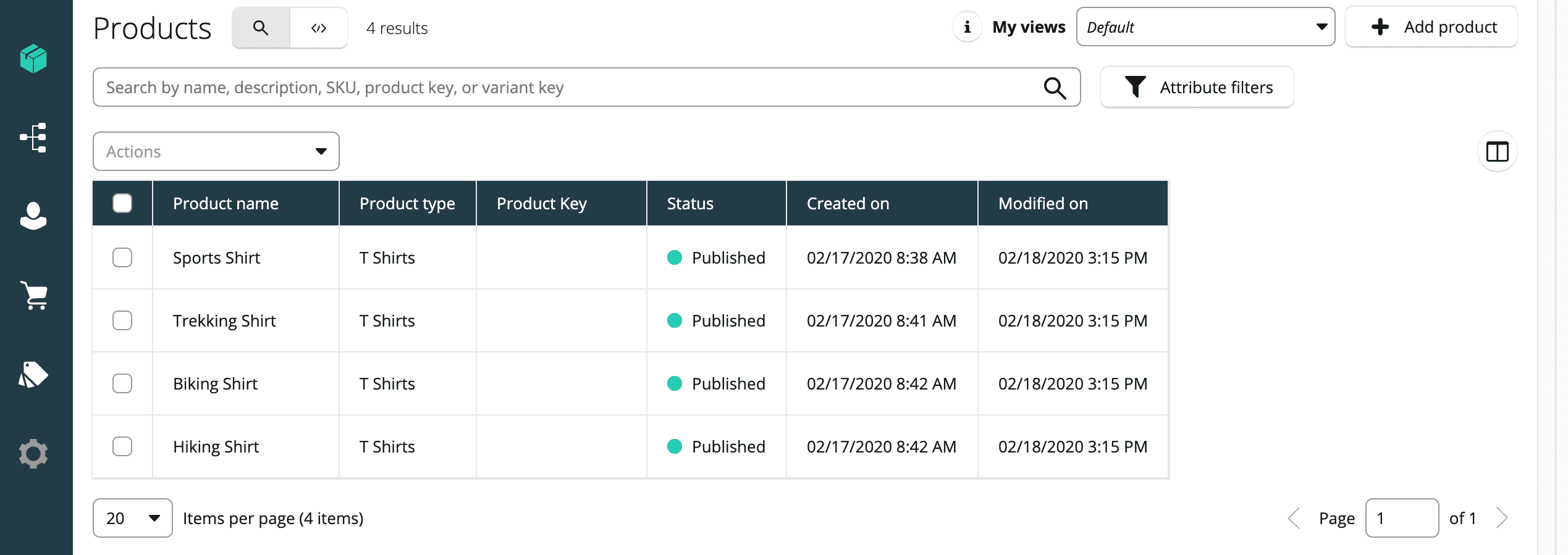Expand the Actions dropdown
This screenshot has width=1568, height=555.
point(216,151)
